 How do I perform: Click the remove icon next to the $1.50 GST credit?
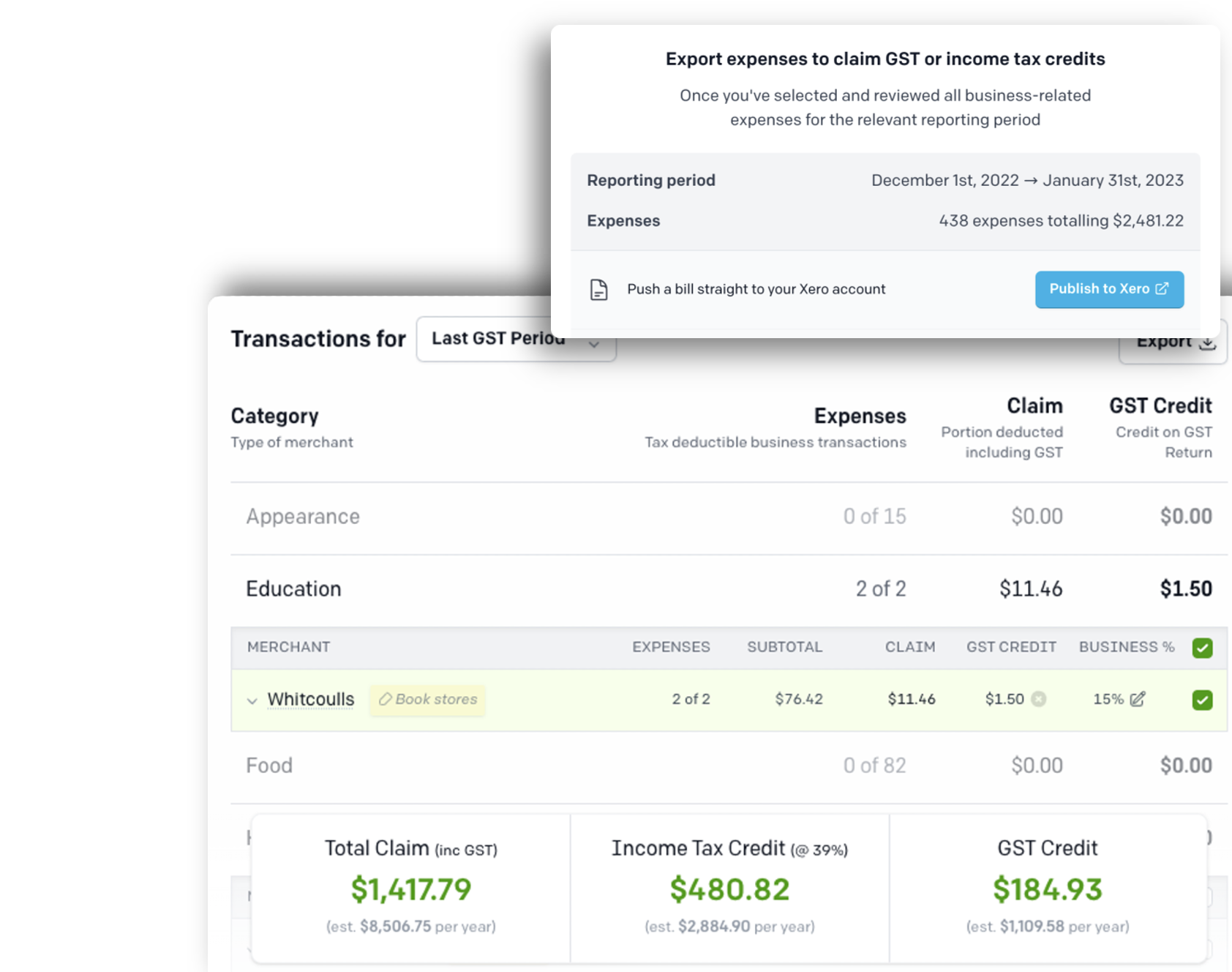(x=1039, y=699)
